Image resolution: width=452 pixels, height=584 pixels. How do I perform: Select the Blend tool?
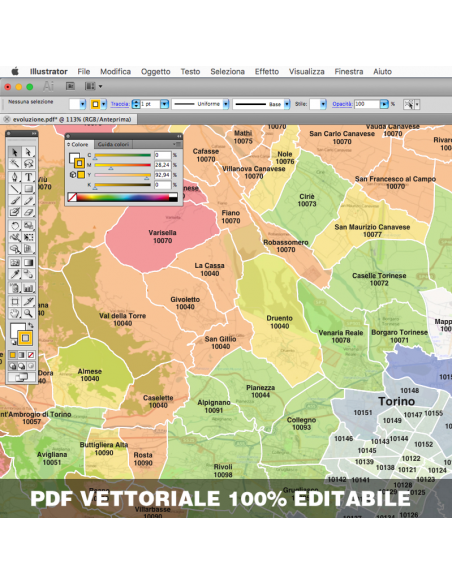tap(28, 274)
